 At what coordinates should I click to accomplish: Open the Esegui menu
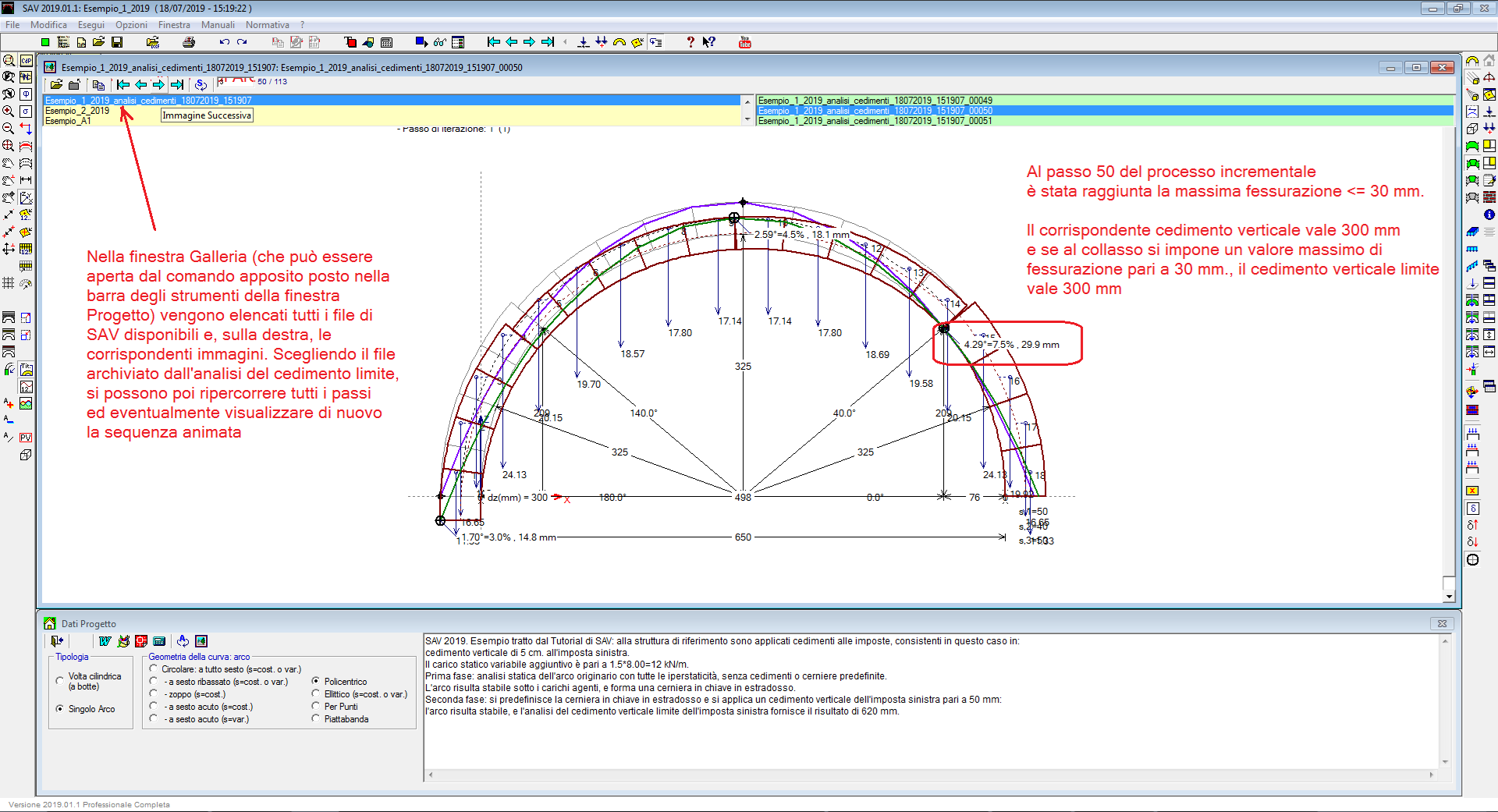(x=91, y=25)
